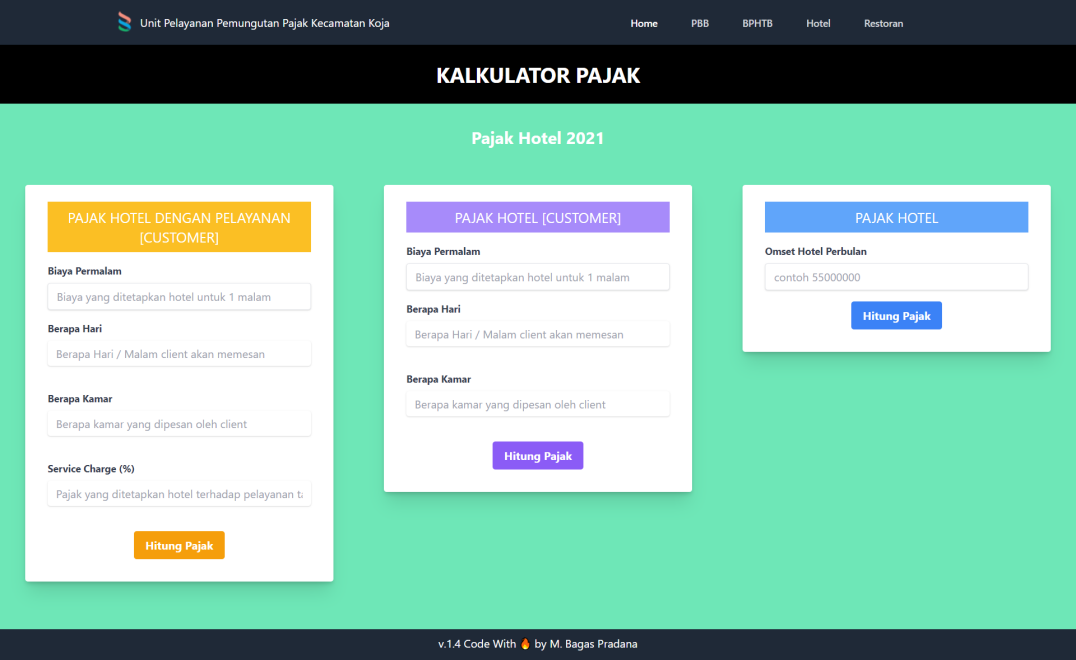Click the Service Charge (%) input
The width and height of the screenshot is (1076, 660).
(x=179, y=494)
